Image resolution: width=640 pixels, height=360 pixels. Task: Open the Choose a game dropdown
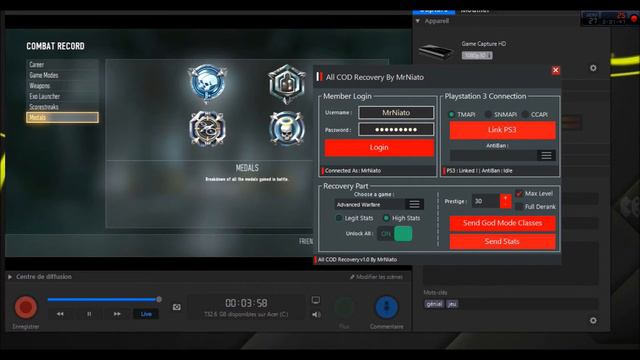click(x=414, y=204)
